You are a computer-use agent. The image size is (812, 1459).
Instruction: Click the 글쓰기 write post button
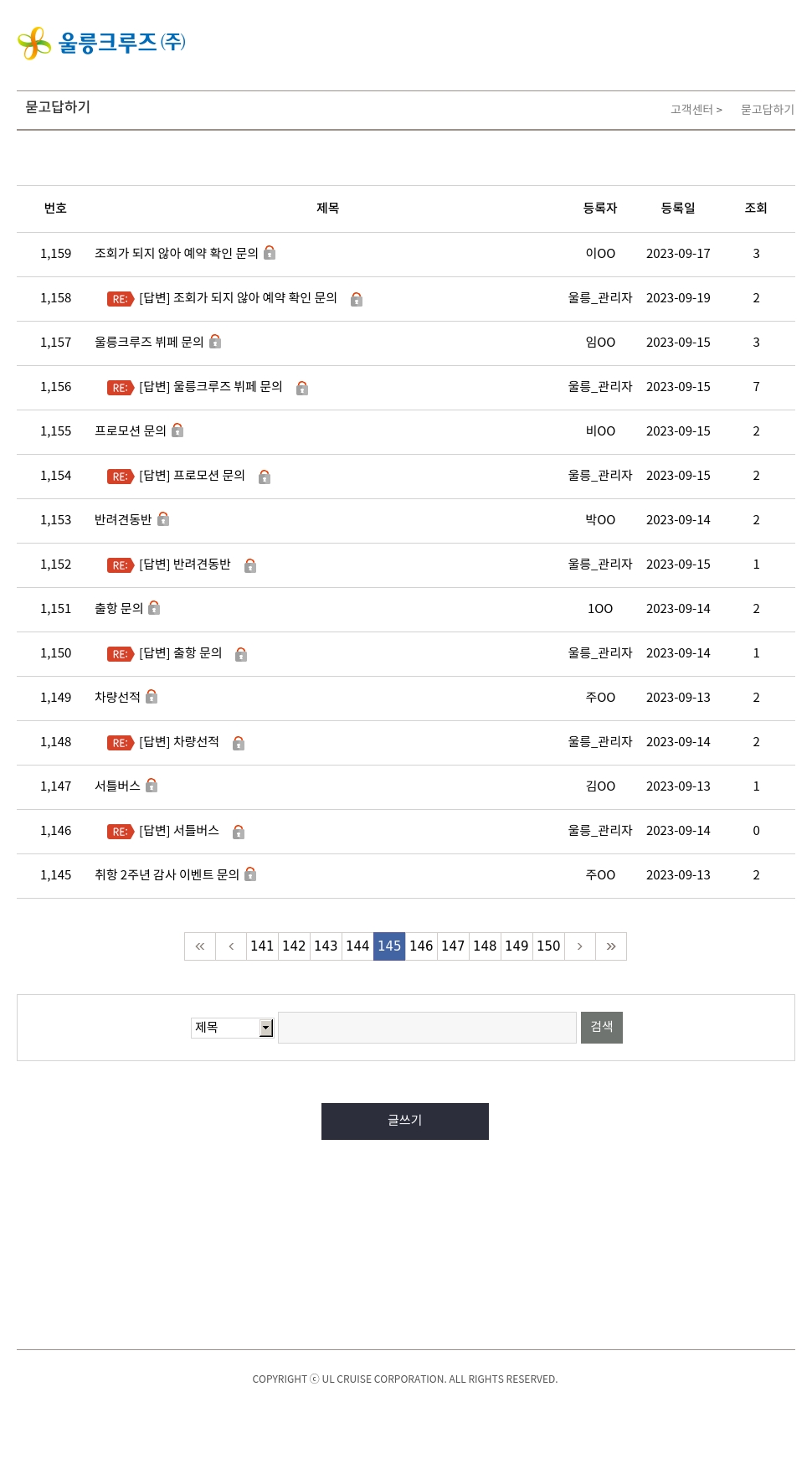click(405, 1121)
